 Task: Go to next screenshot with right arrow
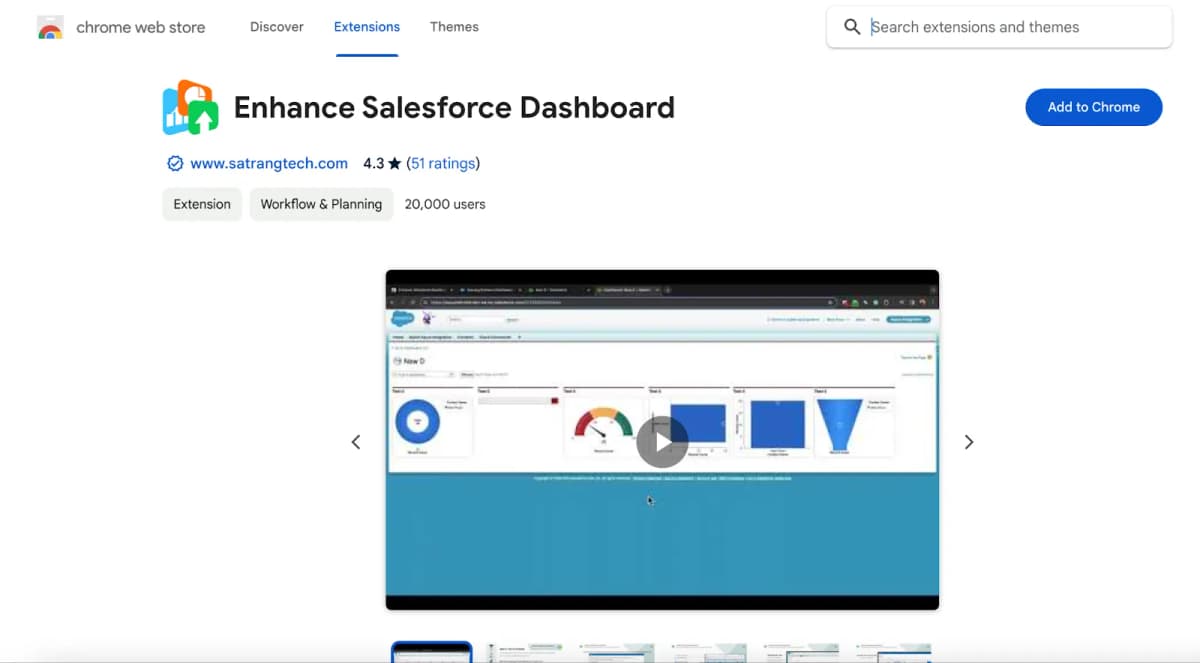tap(968, 442)
